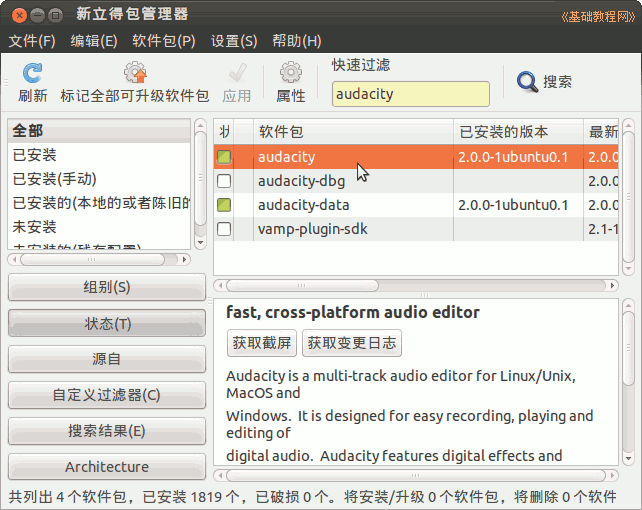The width and height of the screenshot is (642, 510).
Task: Click the status list horizontal scrollbar left arrow
Action: click(x=14, y=260)
